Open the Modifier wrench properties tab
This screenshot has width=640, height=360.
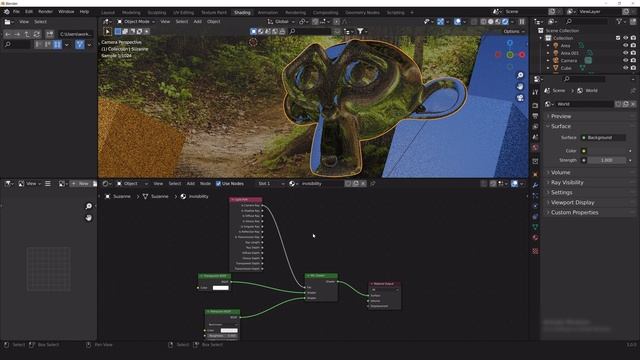(x=535, y=185)
